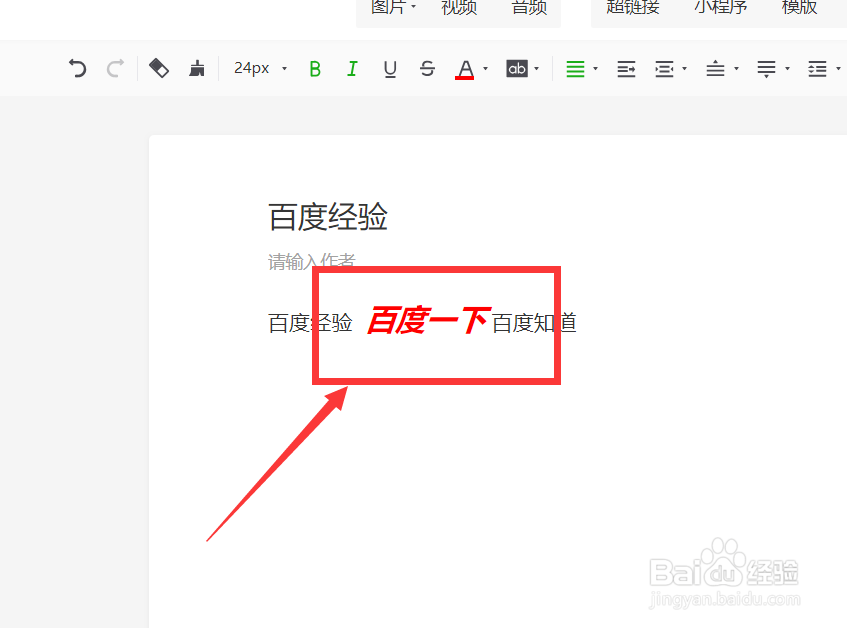Toggle strikethrough formatting
The image size is (847, 628).
427,69
